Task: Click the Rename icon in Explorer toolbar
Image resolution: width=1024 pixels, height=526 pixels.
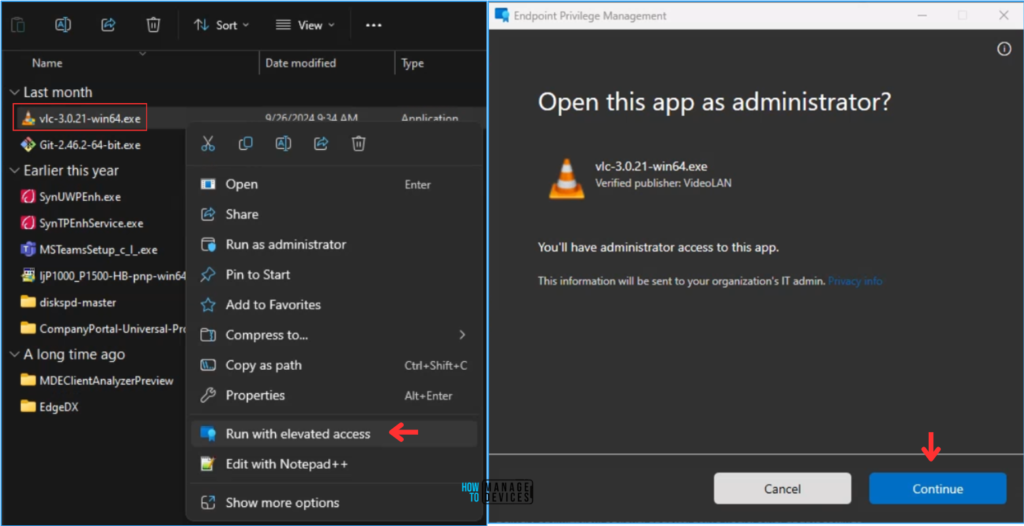Action: coord(63,25)
